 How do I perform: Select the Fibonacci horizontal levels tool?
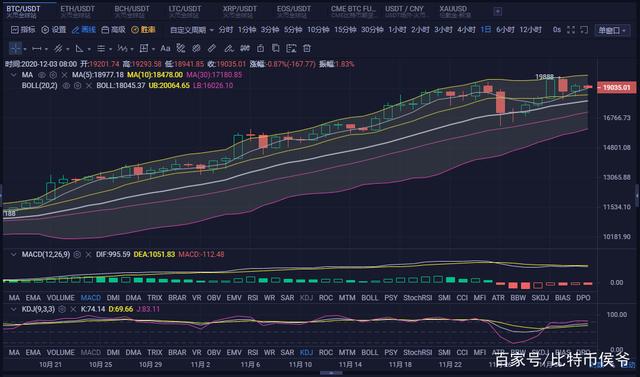(101, 49)
